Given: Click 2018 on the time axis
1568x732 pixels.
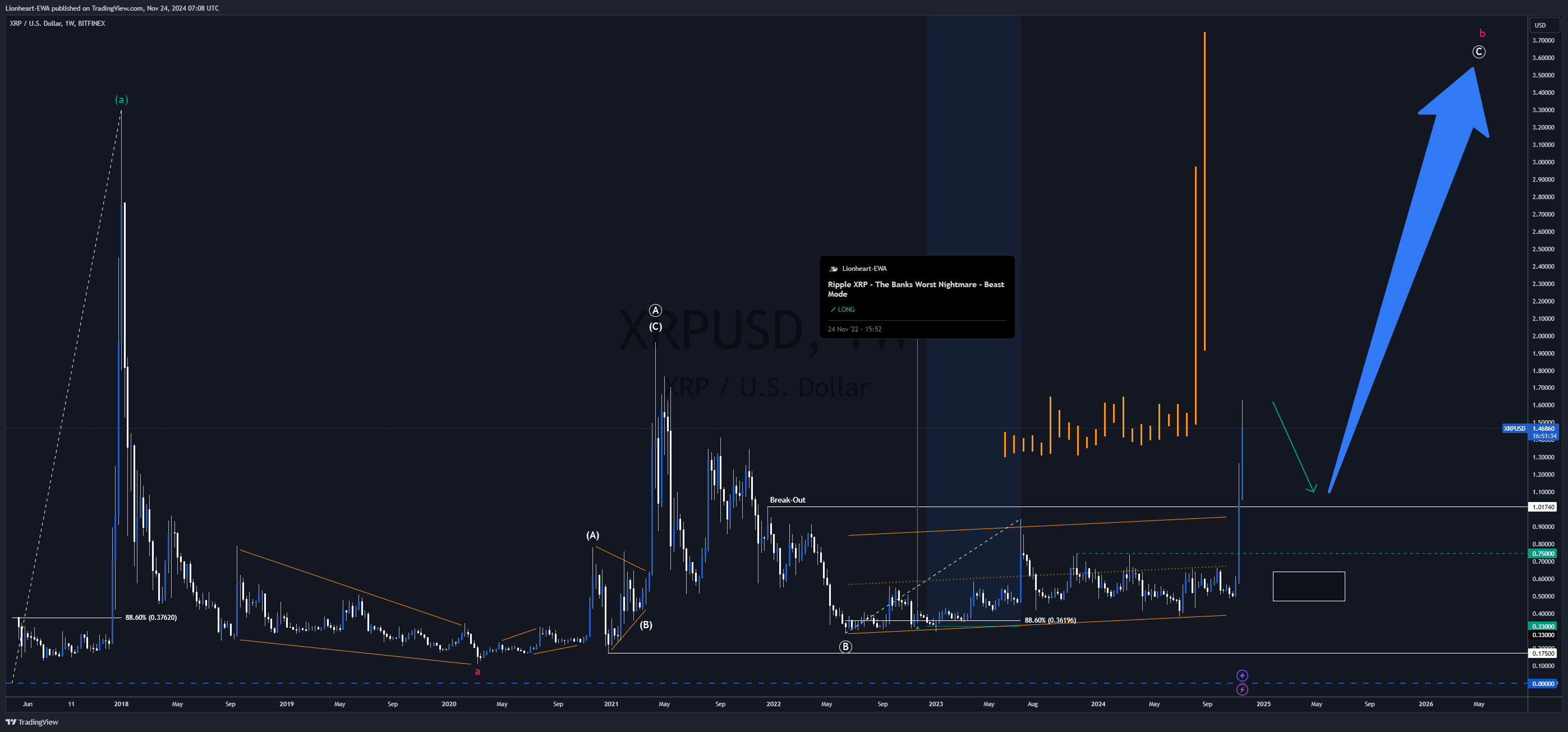Looking at the screenshot, I should click(121, 704).
